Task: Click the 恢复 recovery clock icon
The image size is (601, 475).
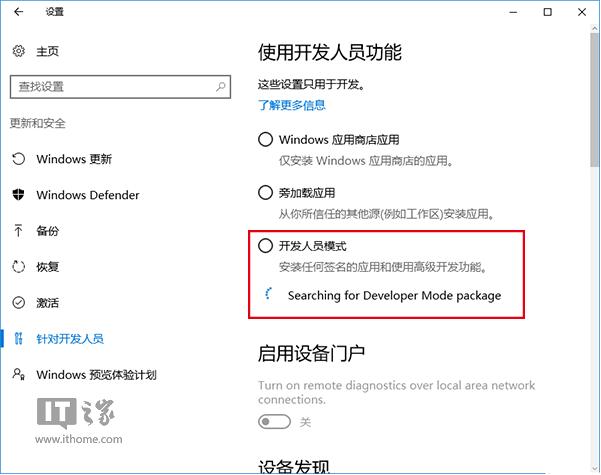Action: tap(18, 267)
